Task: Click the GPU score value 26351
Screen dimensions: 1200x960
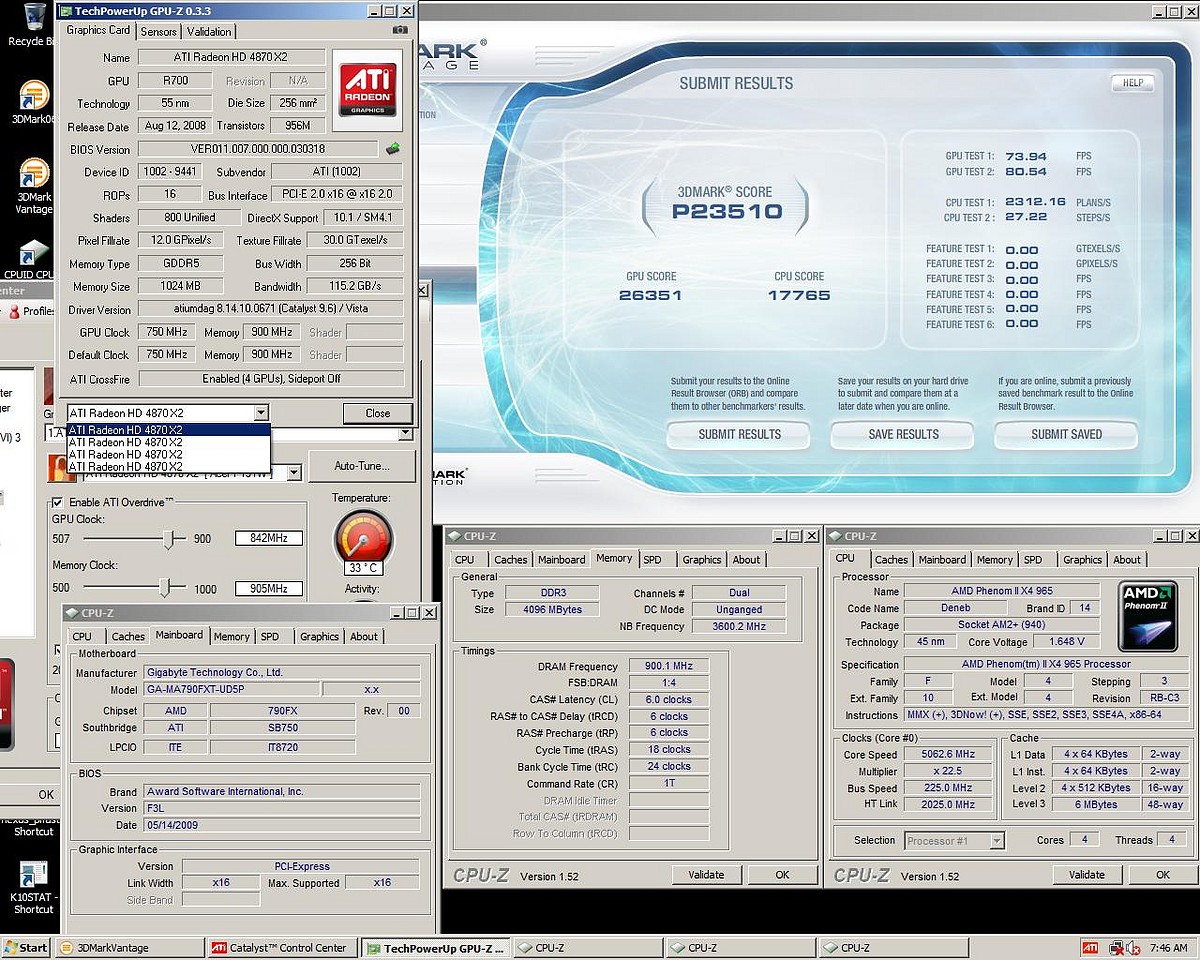Action: pos(650,295)
